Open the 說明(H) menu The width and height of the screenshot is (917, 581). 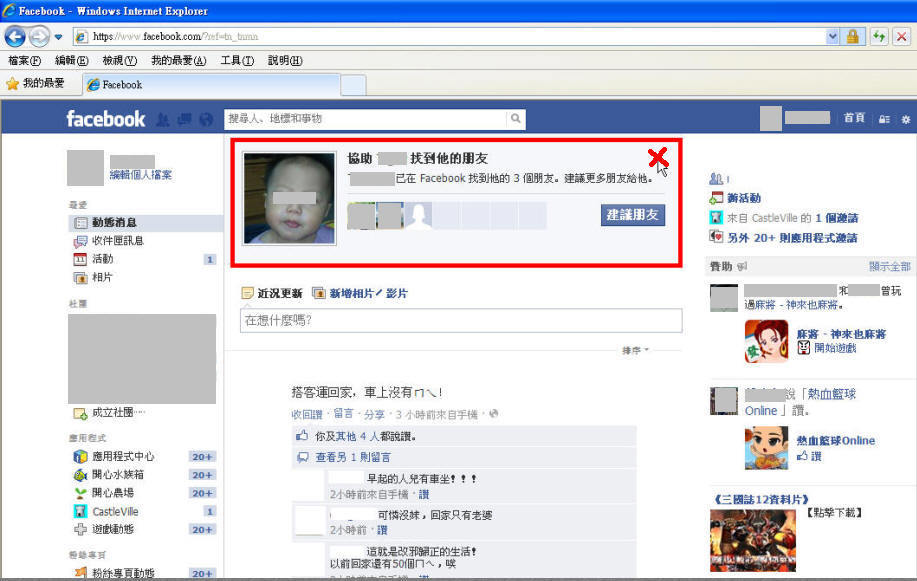tap(285, 60)
